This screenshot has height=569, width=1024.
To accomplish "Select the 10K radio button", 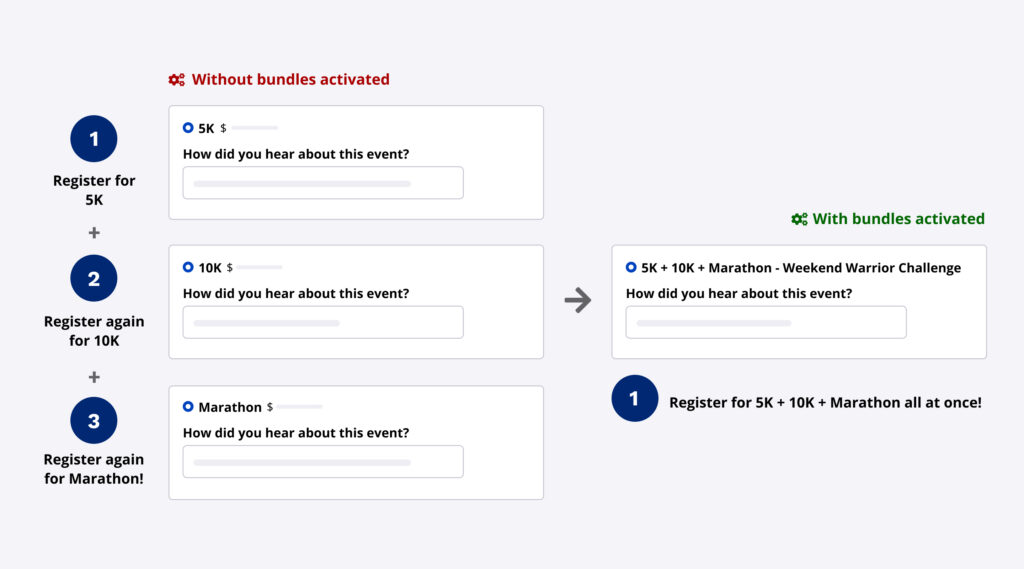I will point(188,267).
